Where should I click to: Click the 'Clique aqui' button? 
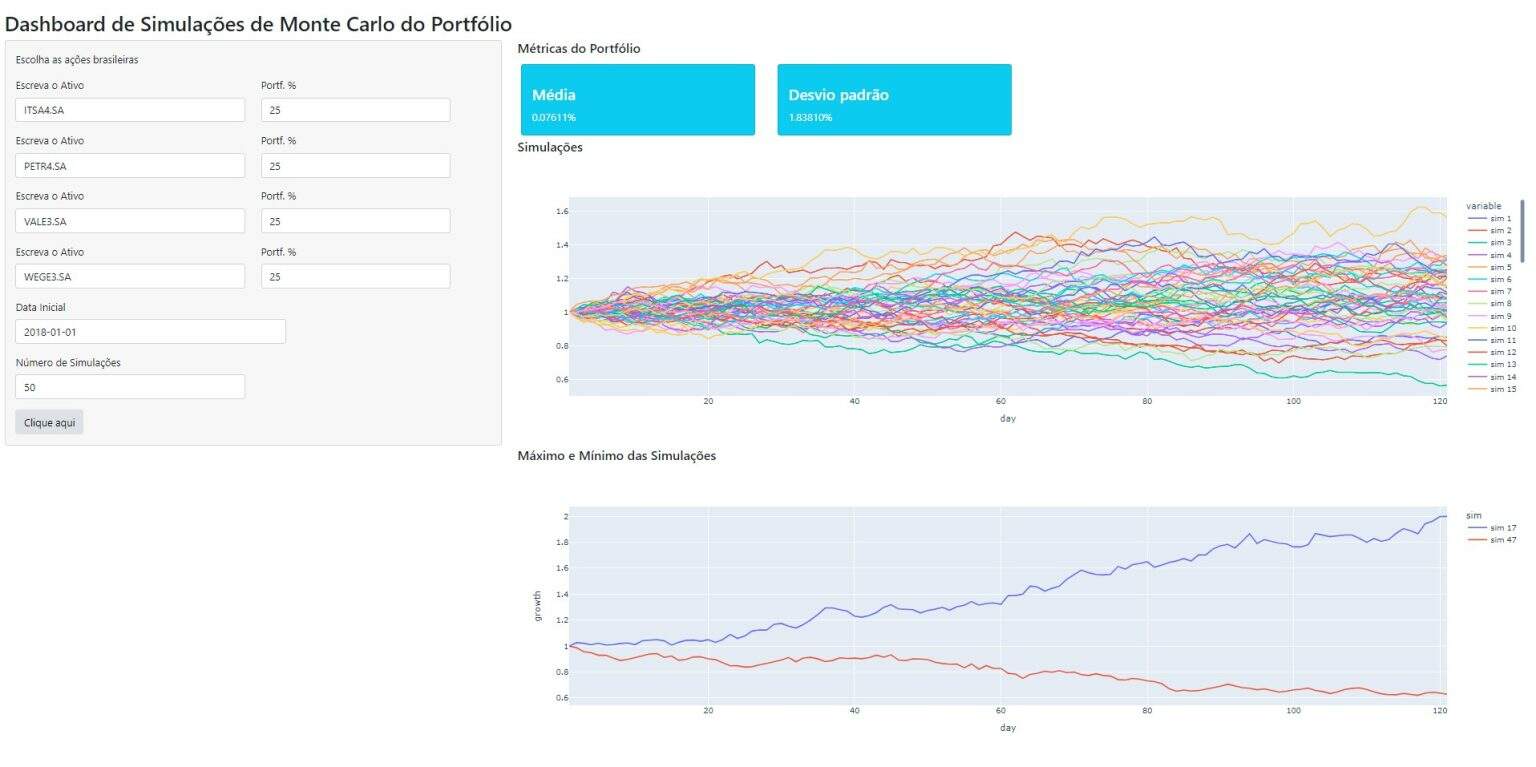[48, 422]
